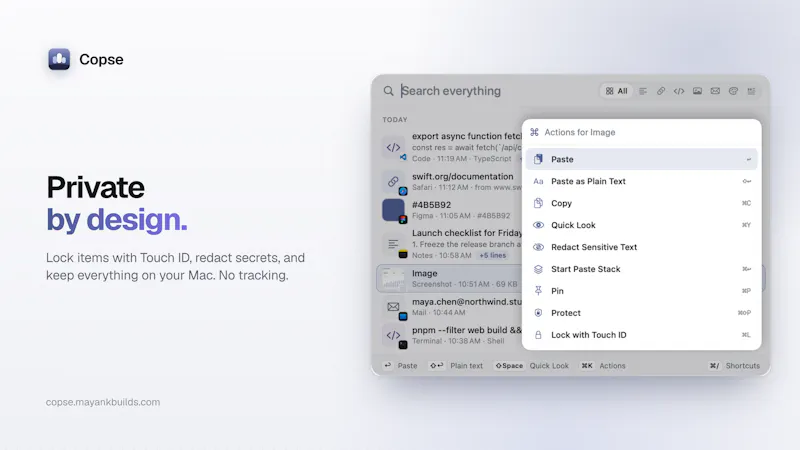This screenshot has height=450, width=800.
Task: Click the Start Paste Stack layers icon
Action: coord(538,269)
